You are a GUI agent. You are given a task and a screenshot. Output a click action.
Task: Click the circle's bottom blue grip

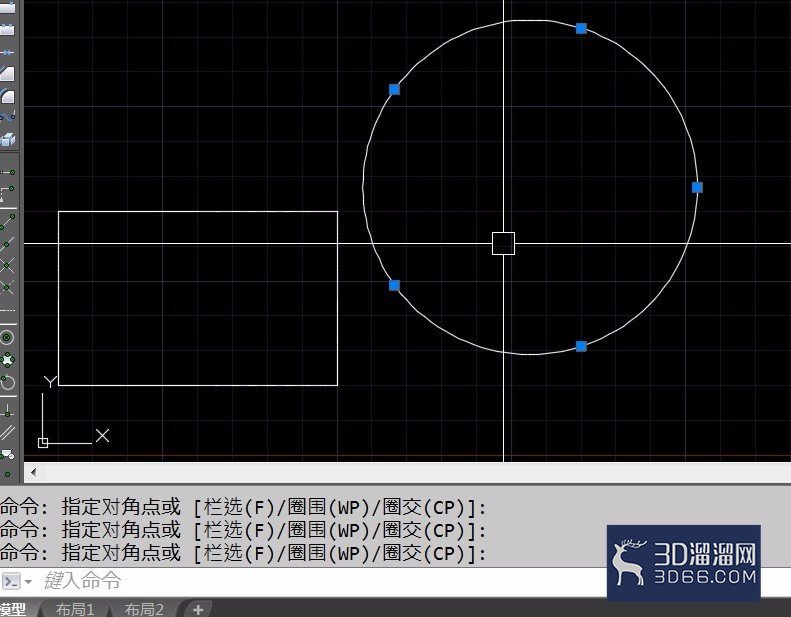(x=581, y=346)
